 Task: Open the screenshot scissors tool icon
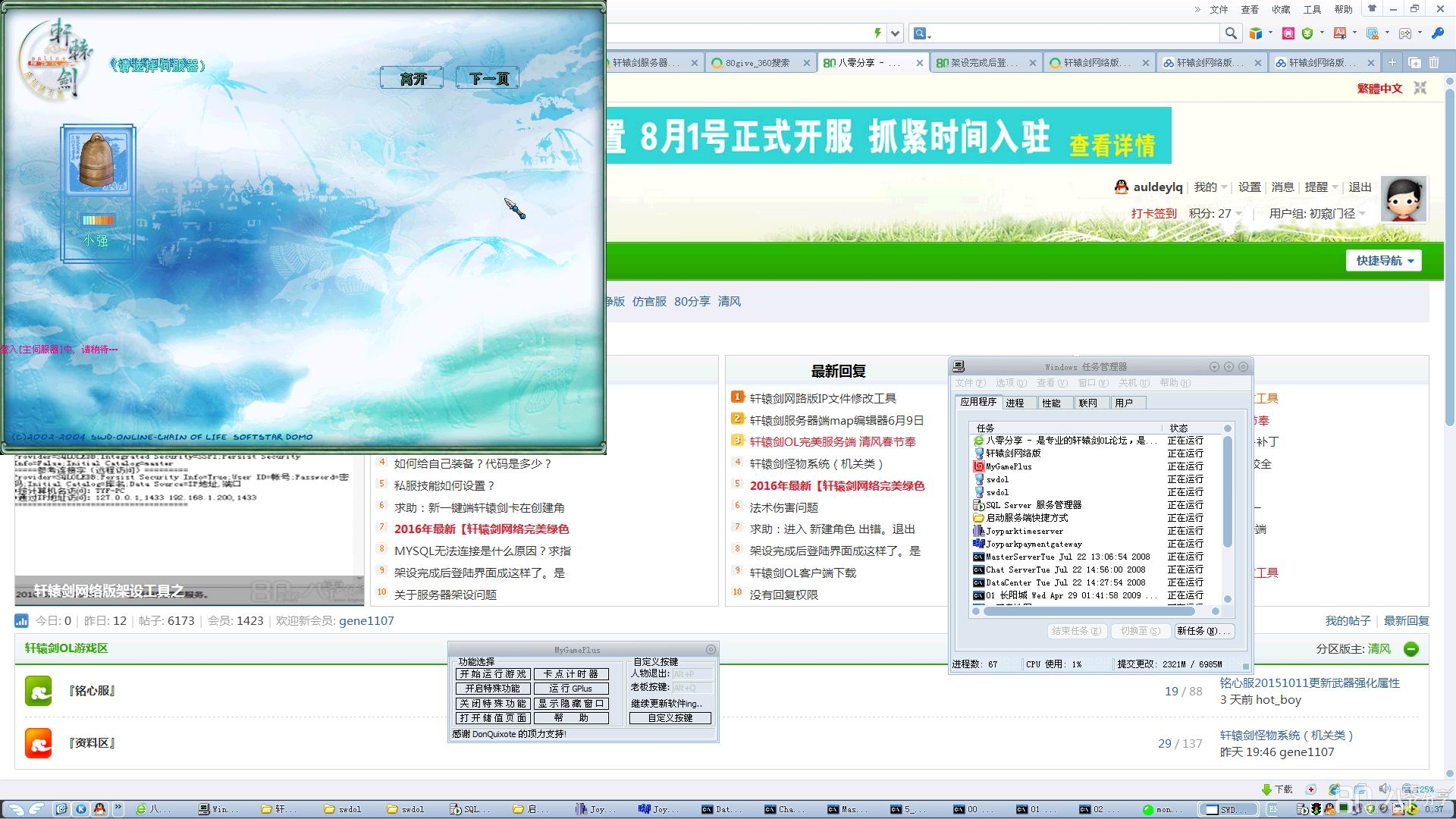point(1372,33)
